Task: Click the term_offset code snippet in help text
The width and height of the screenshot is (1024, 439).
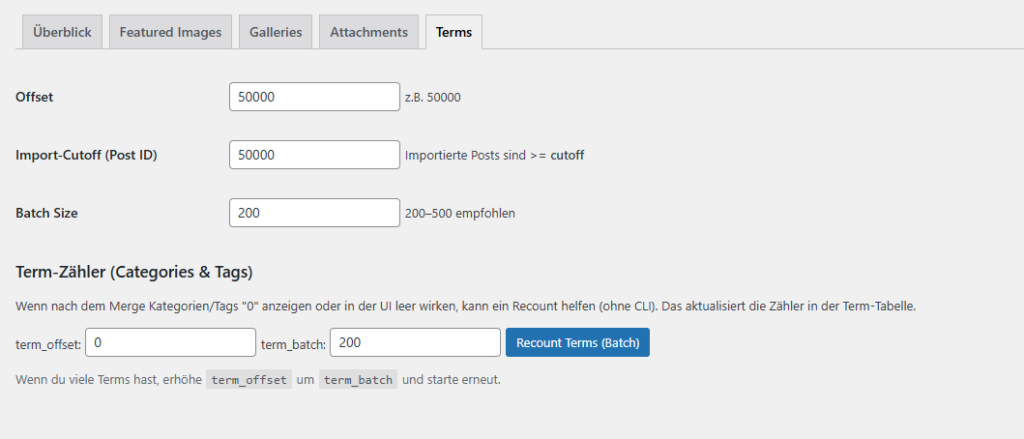Action: (248, 380)
